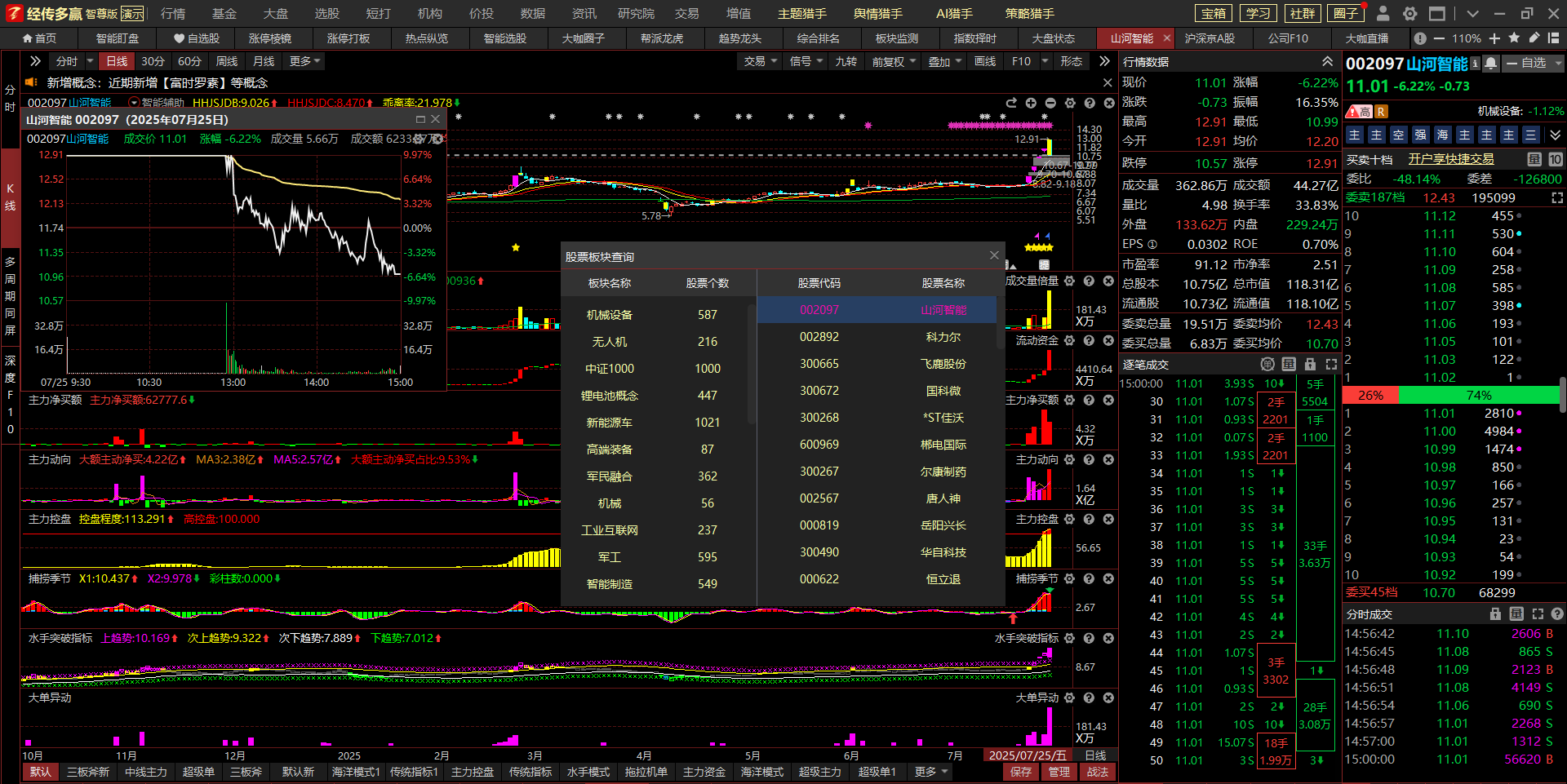Open the 主题猎手 top menu
This screenshot has width=1567, height=784.
[x=802, y=13]
